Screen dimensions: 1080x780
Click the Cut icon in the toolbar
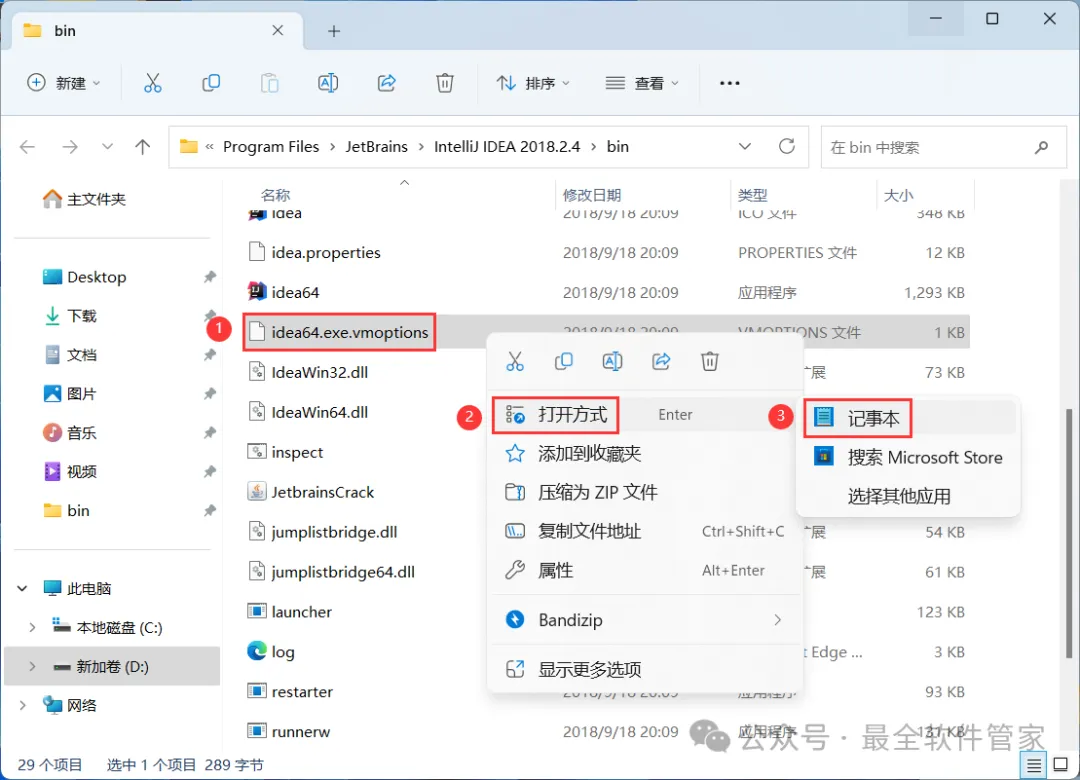(x=152, y=83)
